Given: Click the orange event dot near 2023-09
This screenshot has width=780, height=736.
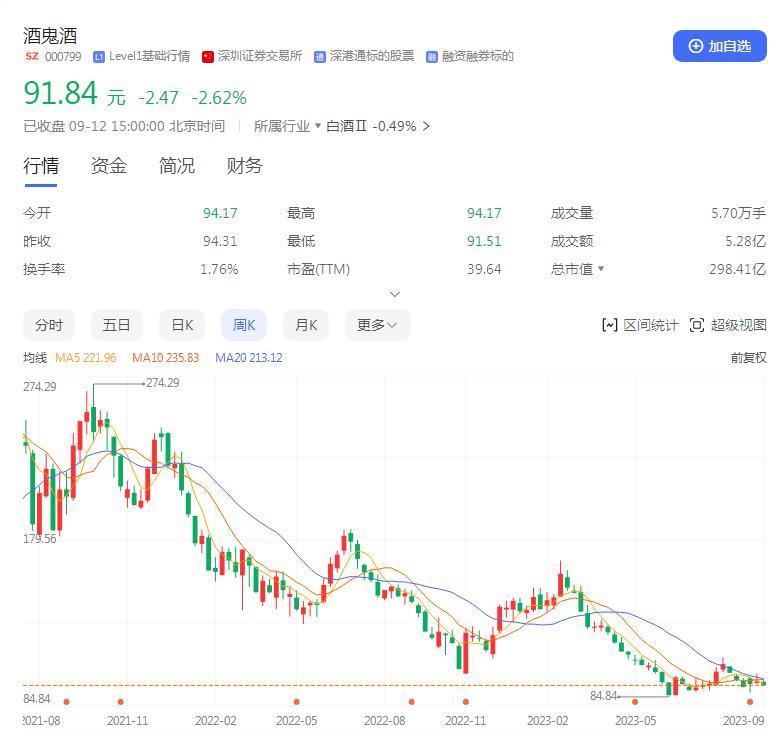Looking at the screenshot, I should [750, 702].
